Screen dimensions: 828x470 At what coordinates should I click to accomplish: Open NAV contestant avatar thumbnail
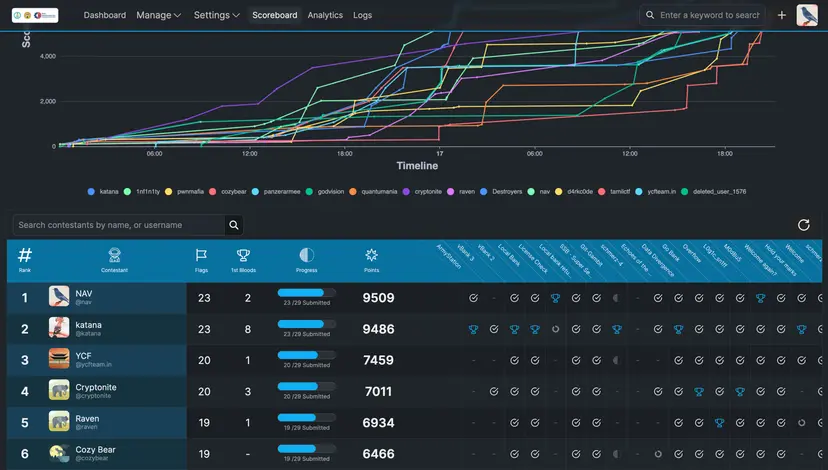[59, 296]
